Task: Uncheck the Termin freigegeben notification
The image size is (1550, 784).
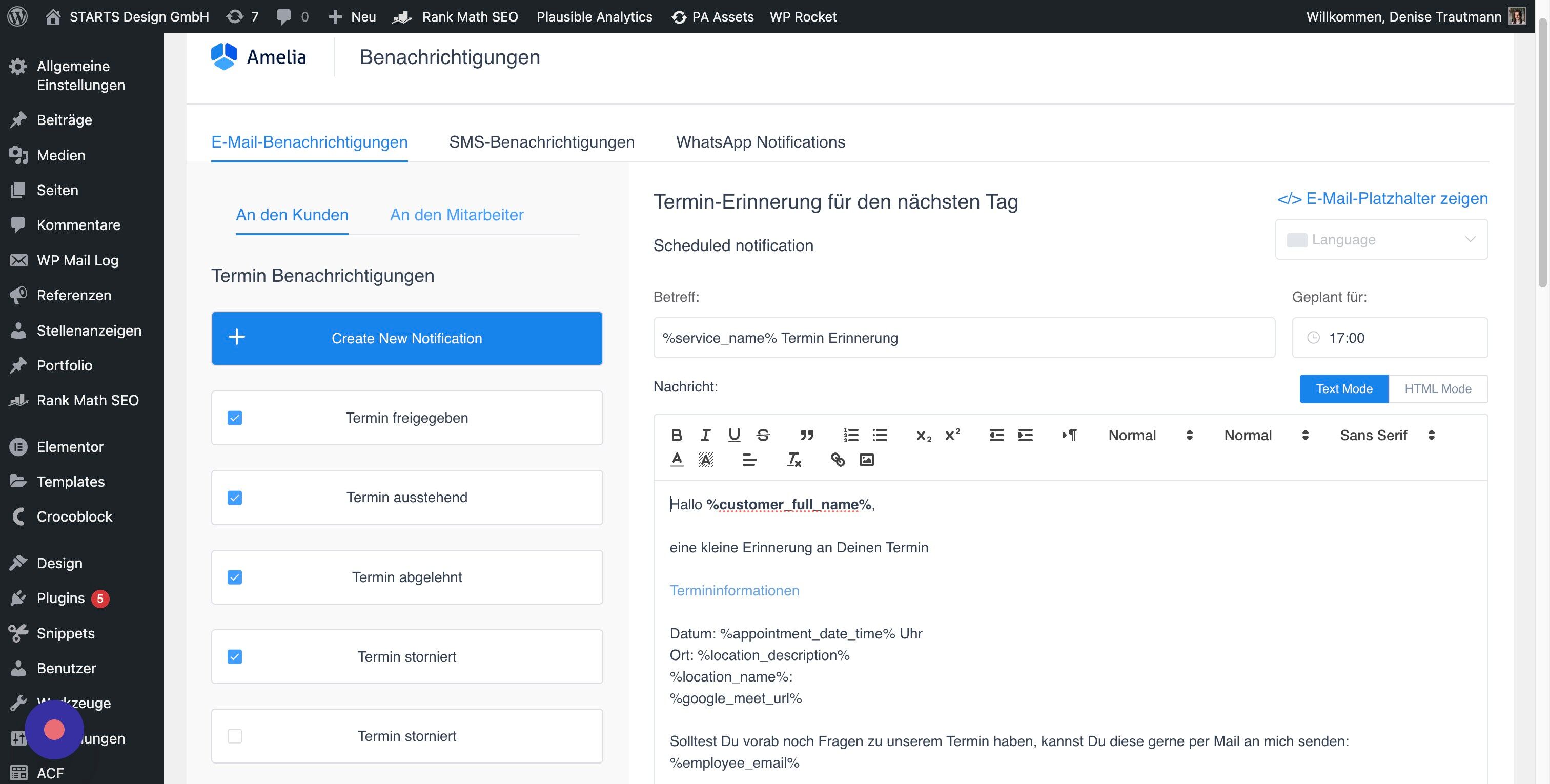Action: coord(234,418)
